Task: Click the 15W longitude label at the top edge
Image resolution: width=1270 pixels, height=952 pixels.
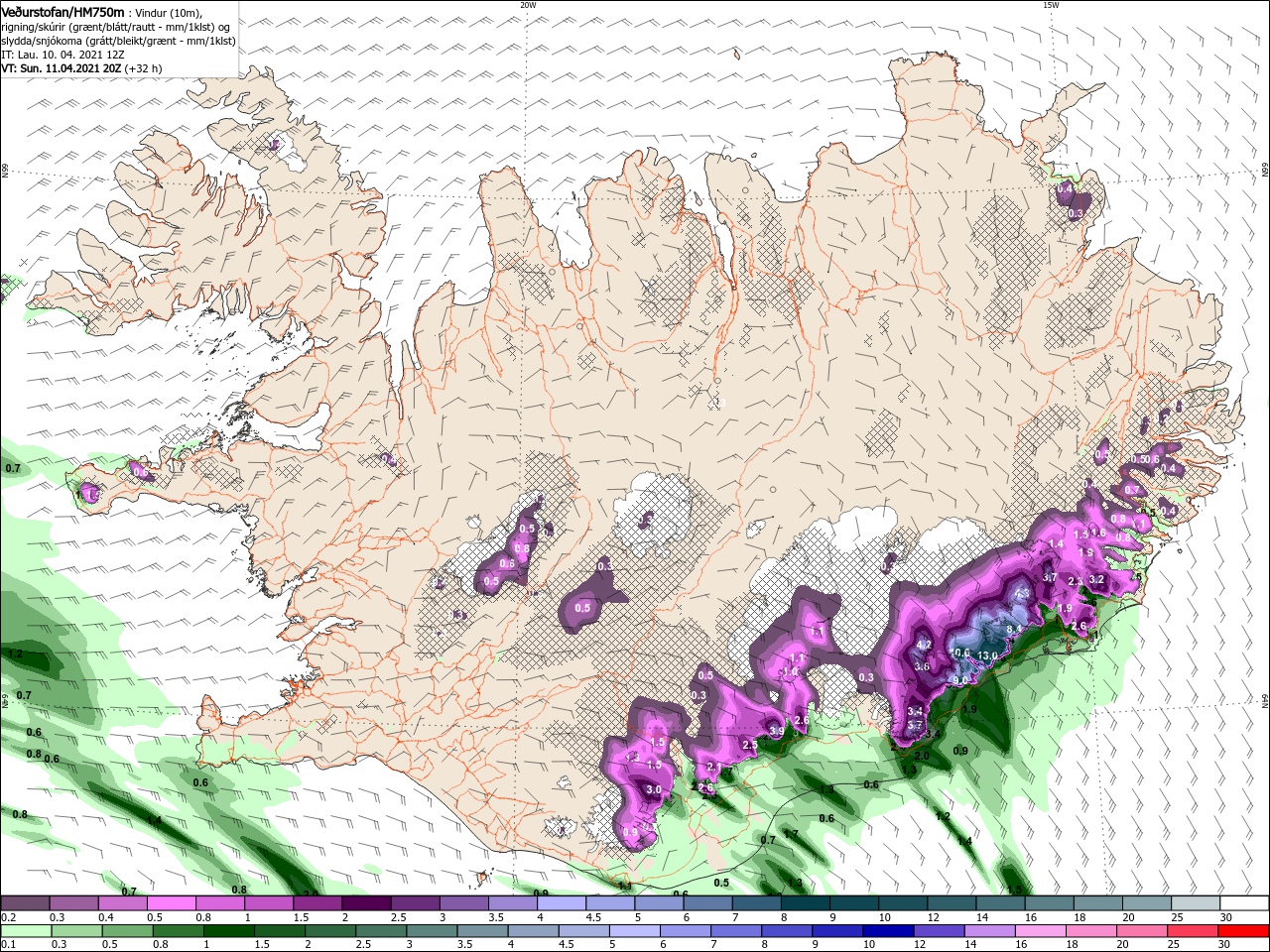Action: pos(1051,5)
